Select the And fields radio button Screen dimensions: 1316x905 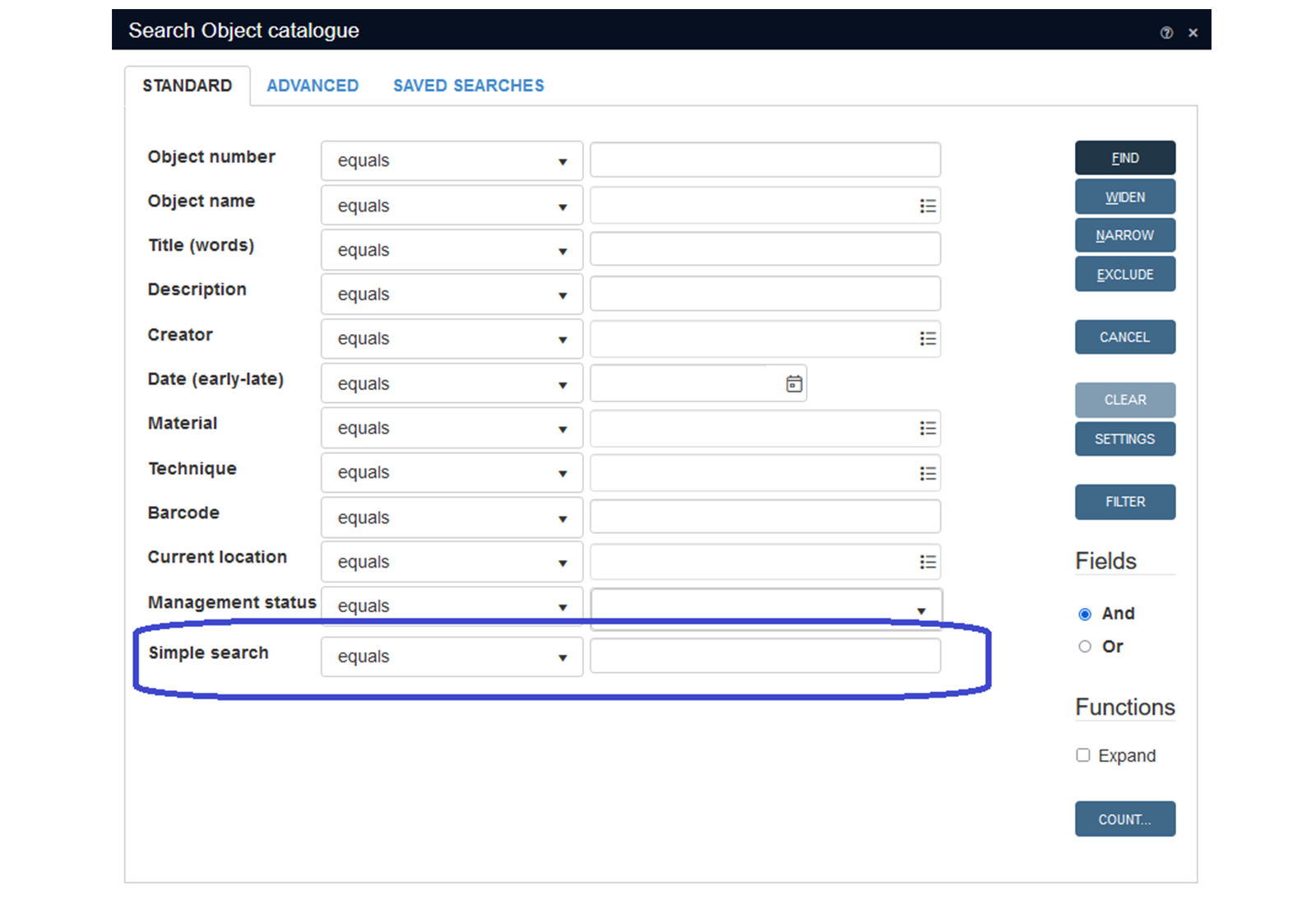(1085, 614)
